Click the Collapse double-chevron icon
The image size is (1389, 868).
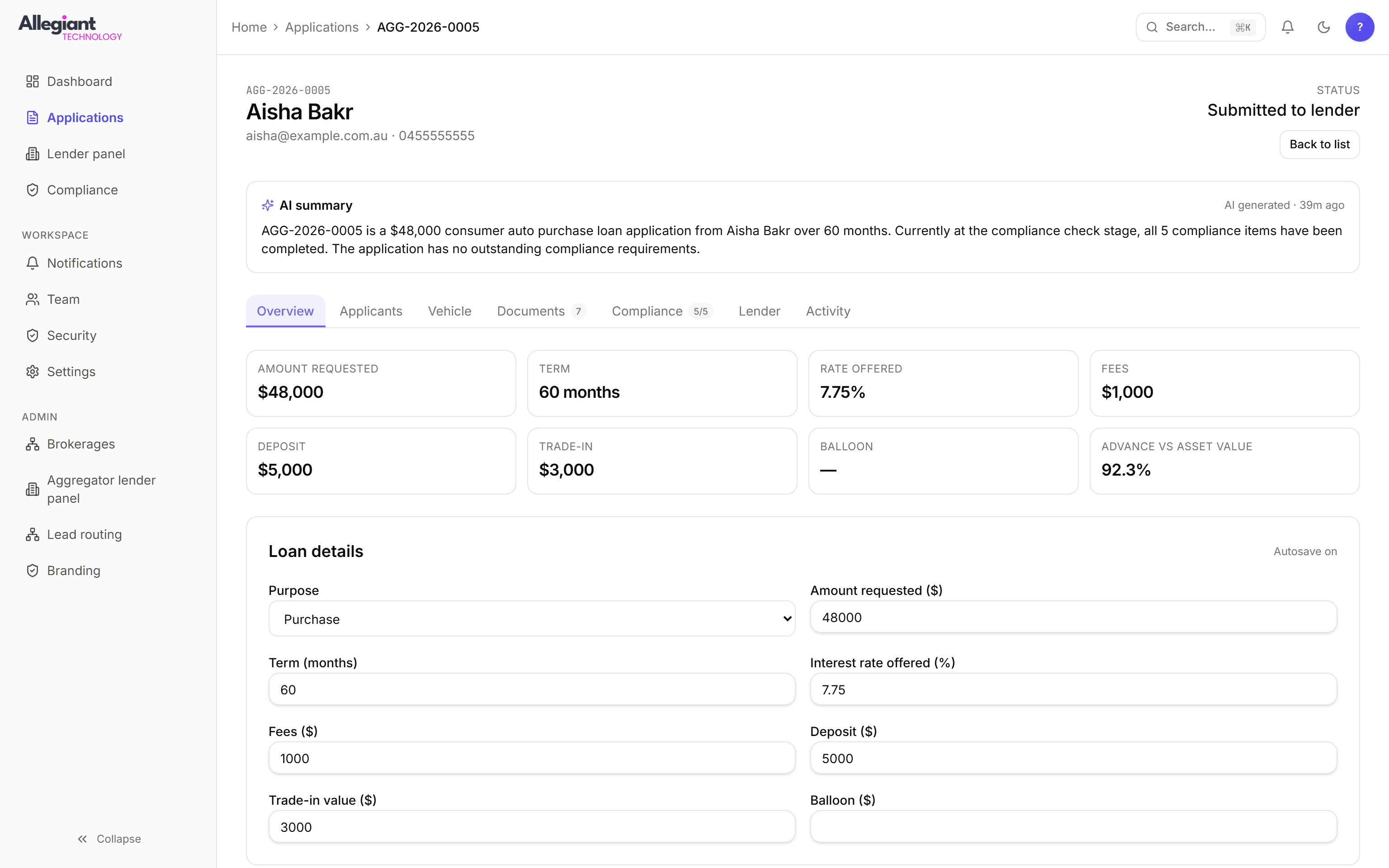(x=83, y=839)
